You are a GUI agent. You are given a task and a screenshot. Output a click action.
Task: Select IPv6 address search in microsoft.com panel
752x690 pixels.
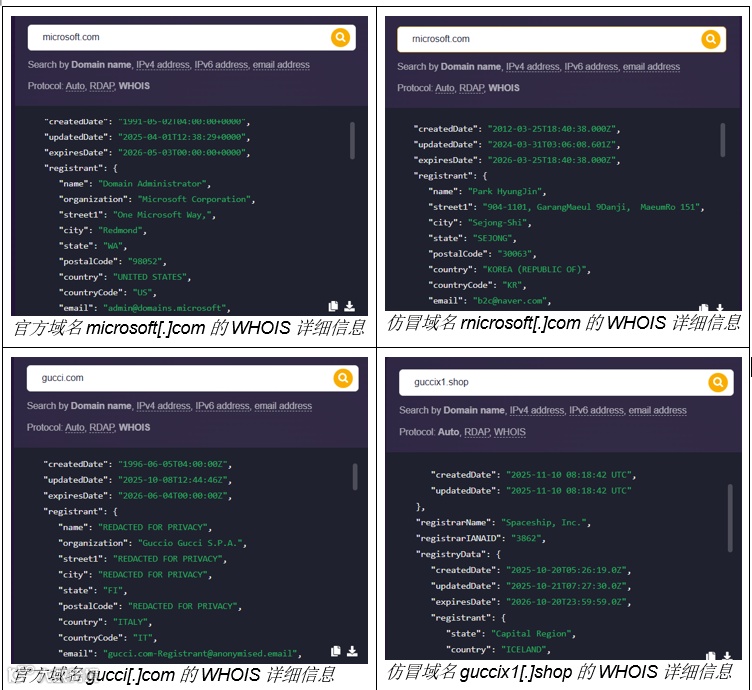click(221, 65)
